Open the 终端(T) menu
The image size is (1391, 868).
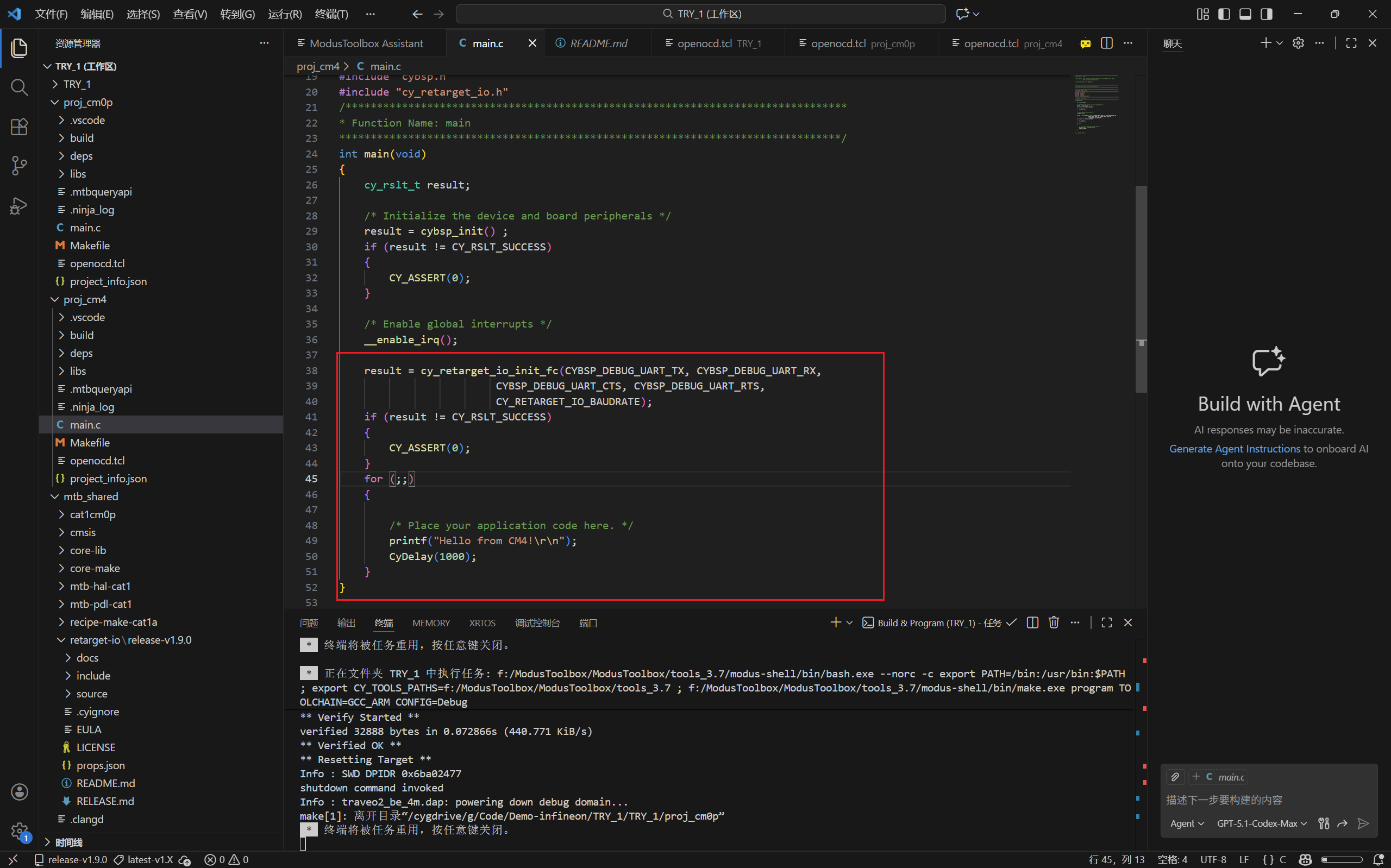[331, 14]
